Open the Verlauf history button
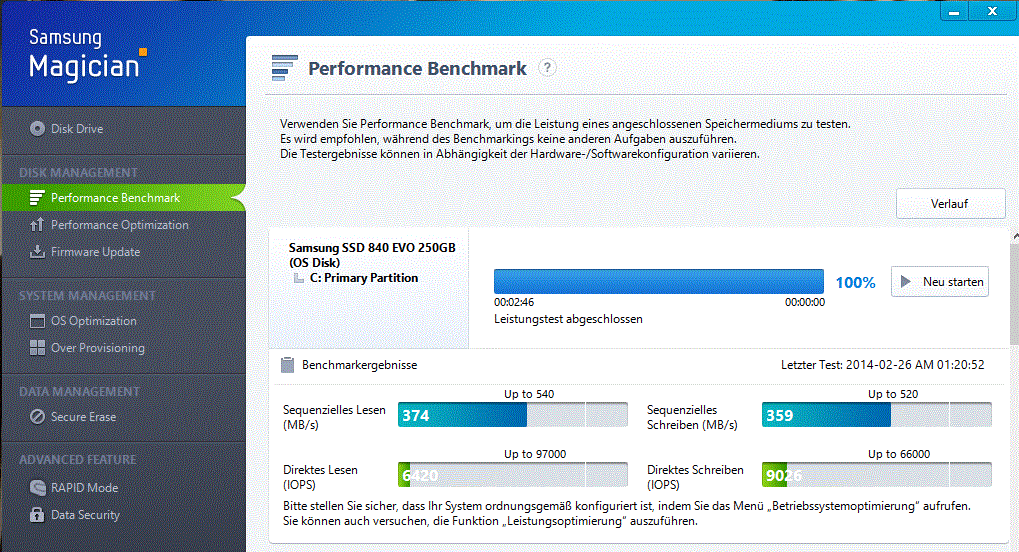 [950, 204]
